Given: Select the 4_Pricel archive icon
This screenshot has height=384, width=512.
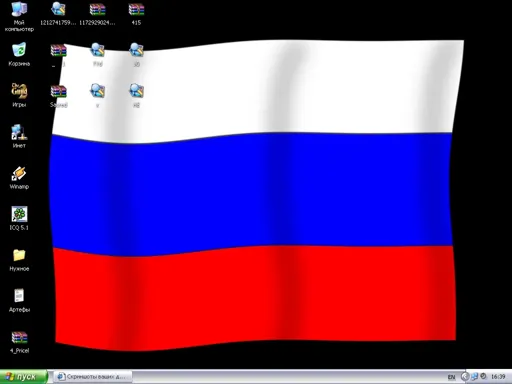Looking at the screenshot, I should click(x=19, y=342).
